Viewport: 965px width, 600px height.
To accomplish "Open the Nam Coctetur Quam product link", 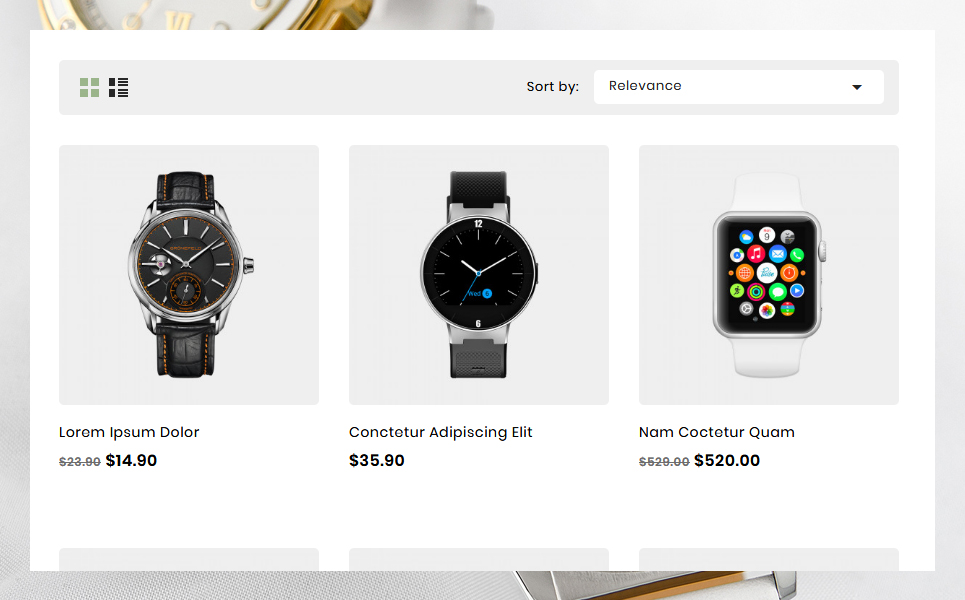I will pos(717,432).
